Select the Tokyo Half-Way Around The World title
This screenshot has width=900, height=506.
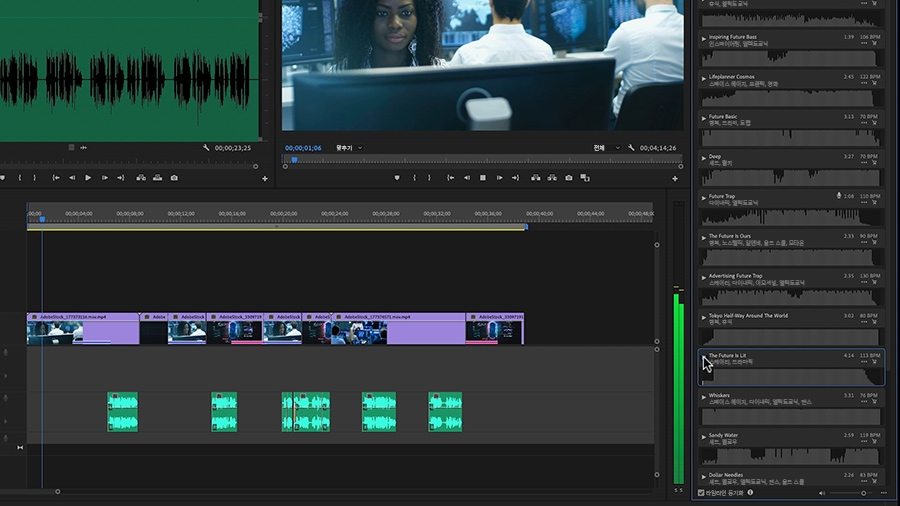[x=748, y=316]
